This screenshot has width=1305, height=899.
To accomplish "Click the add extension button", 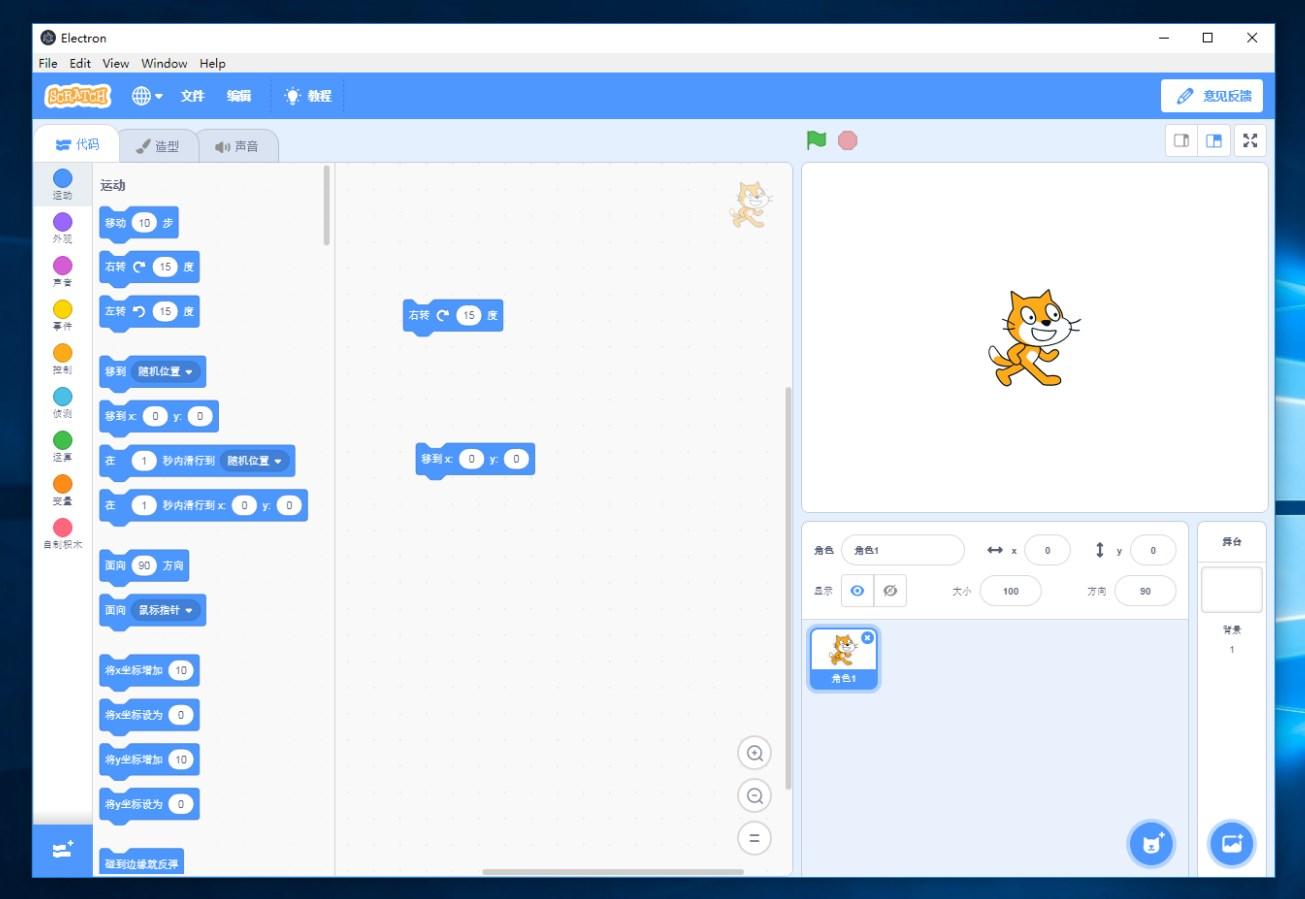I will (62, 850).
